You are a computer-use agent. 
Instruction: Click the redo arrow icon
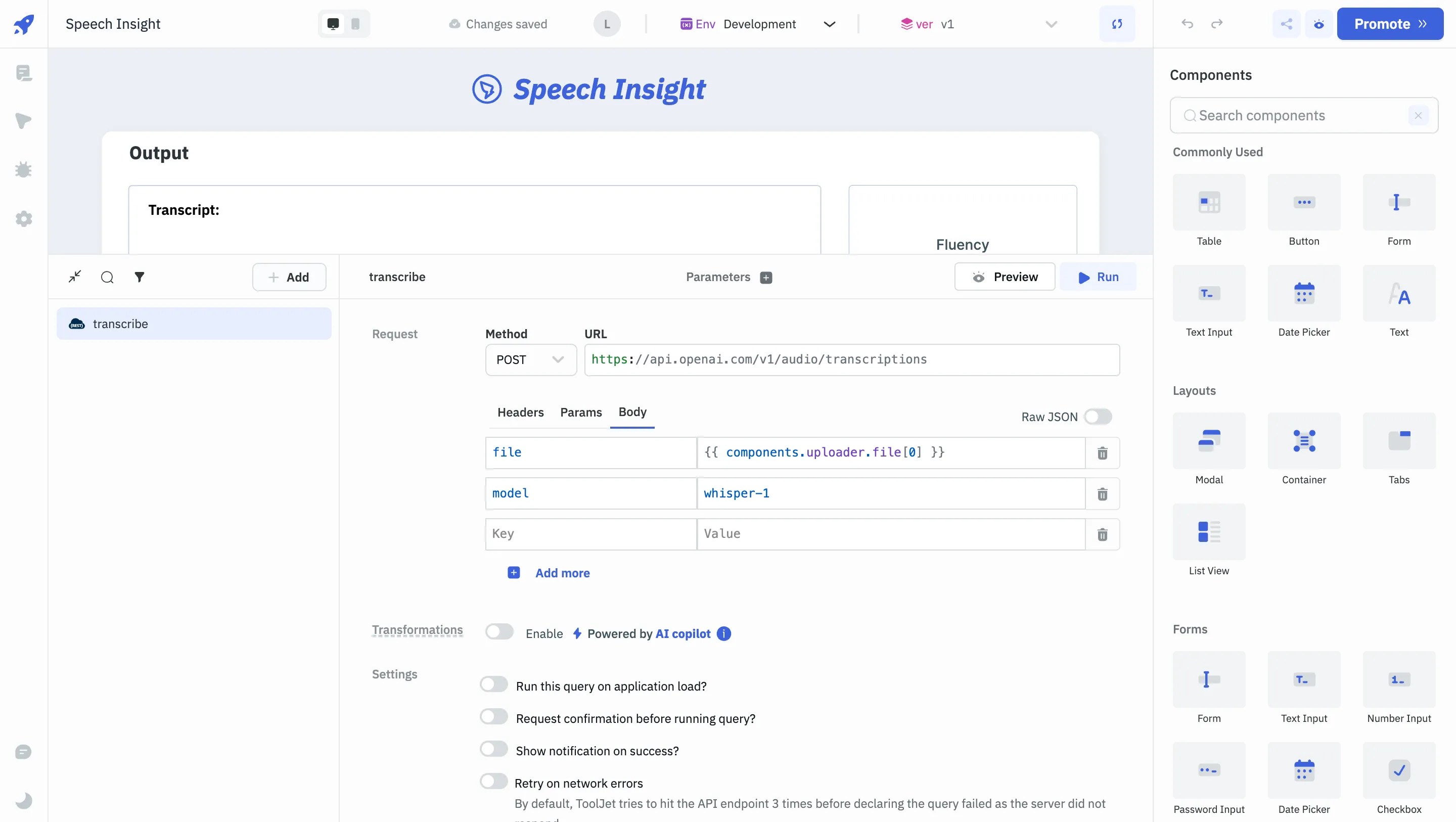1217,24
